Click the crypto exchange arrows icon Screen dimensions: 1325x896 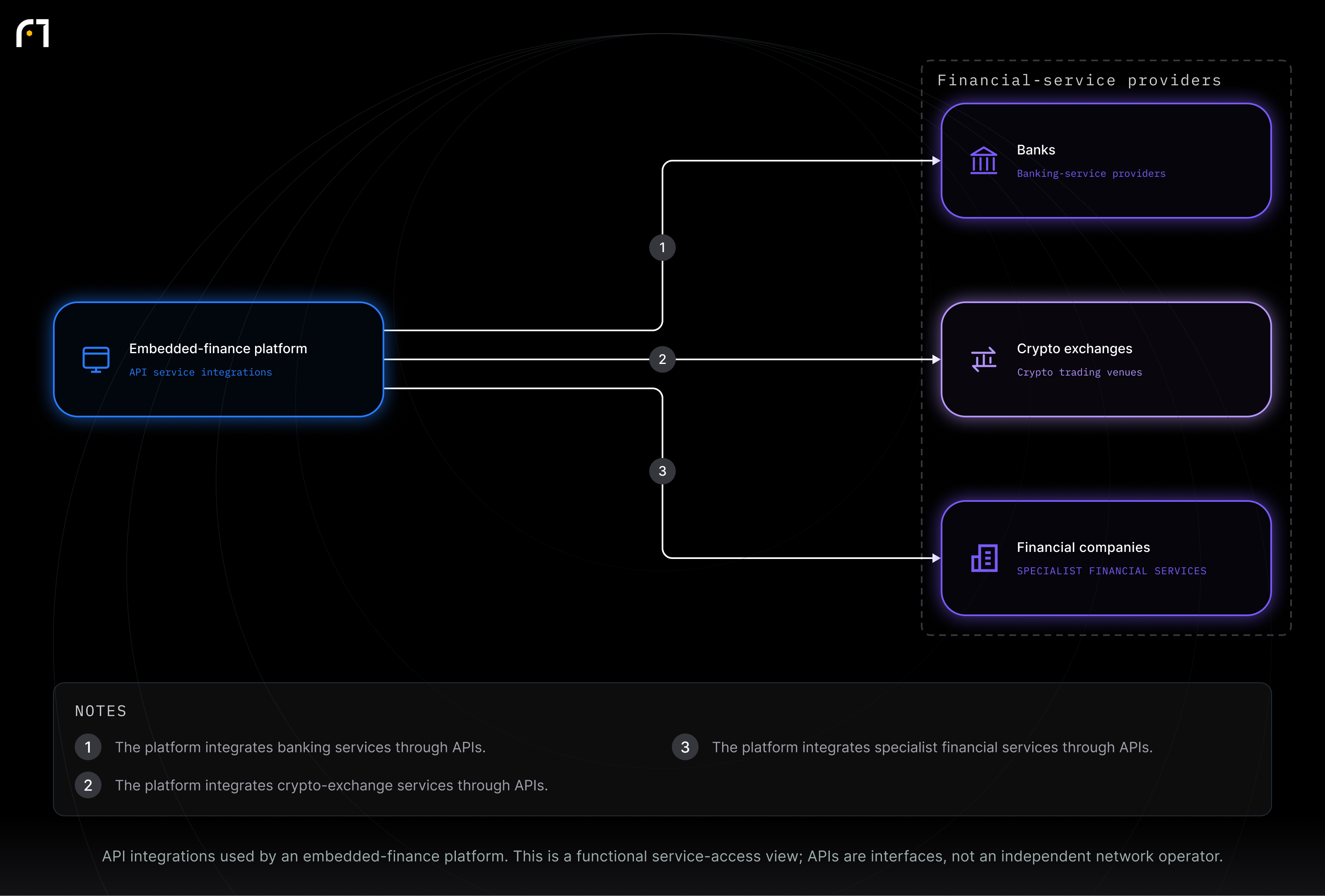(983, 359)
